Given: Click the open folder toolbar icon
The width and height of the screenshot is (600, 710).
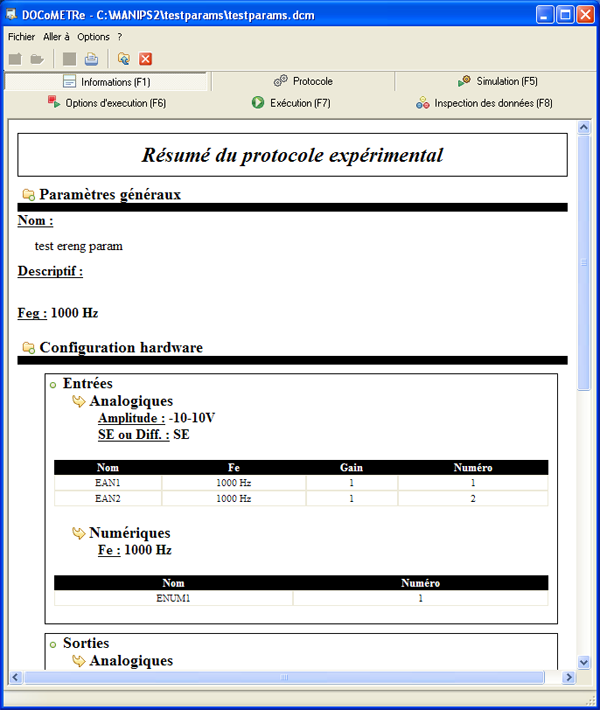Looking at the screenshot, I should [37, 59].
